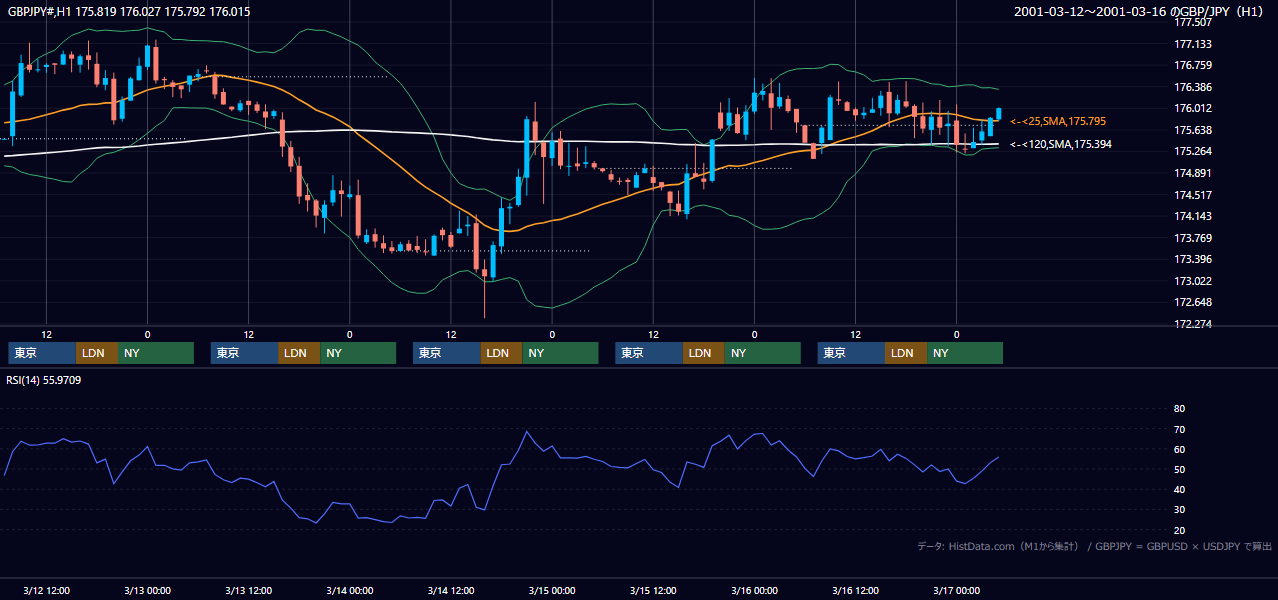1278x600 pixels.
Task: Select the 3/15 00:00 time axis label
Action: [x=552, y=590]
